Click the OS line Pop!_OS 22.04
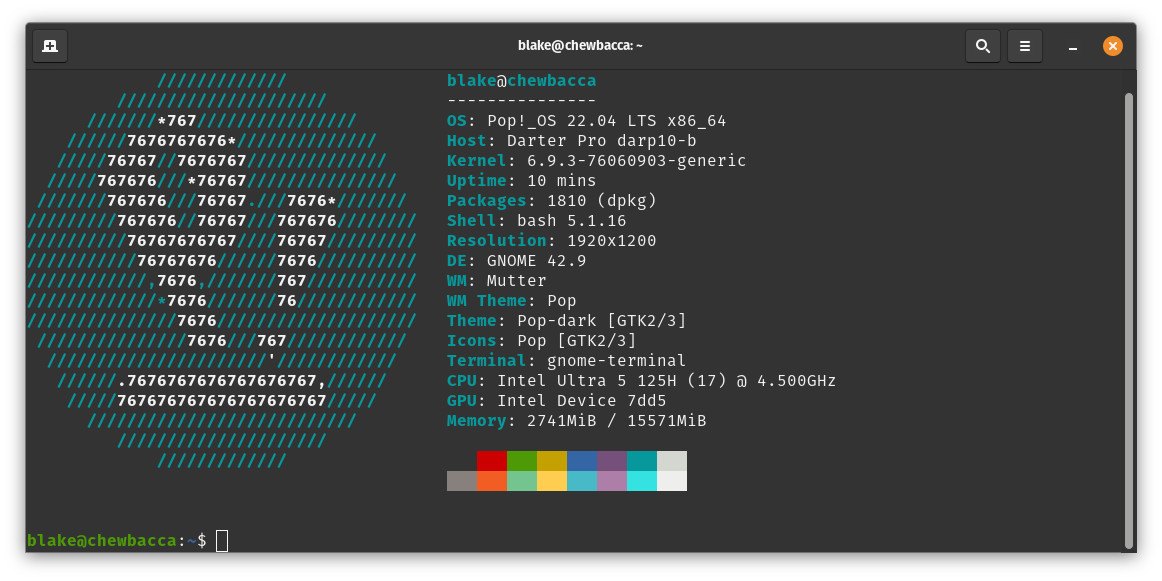 coord(587,121)
